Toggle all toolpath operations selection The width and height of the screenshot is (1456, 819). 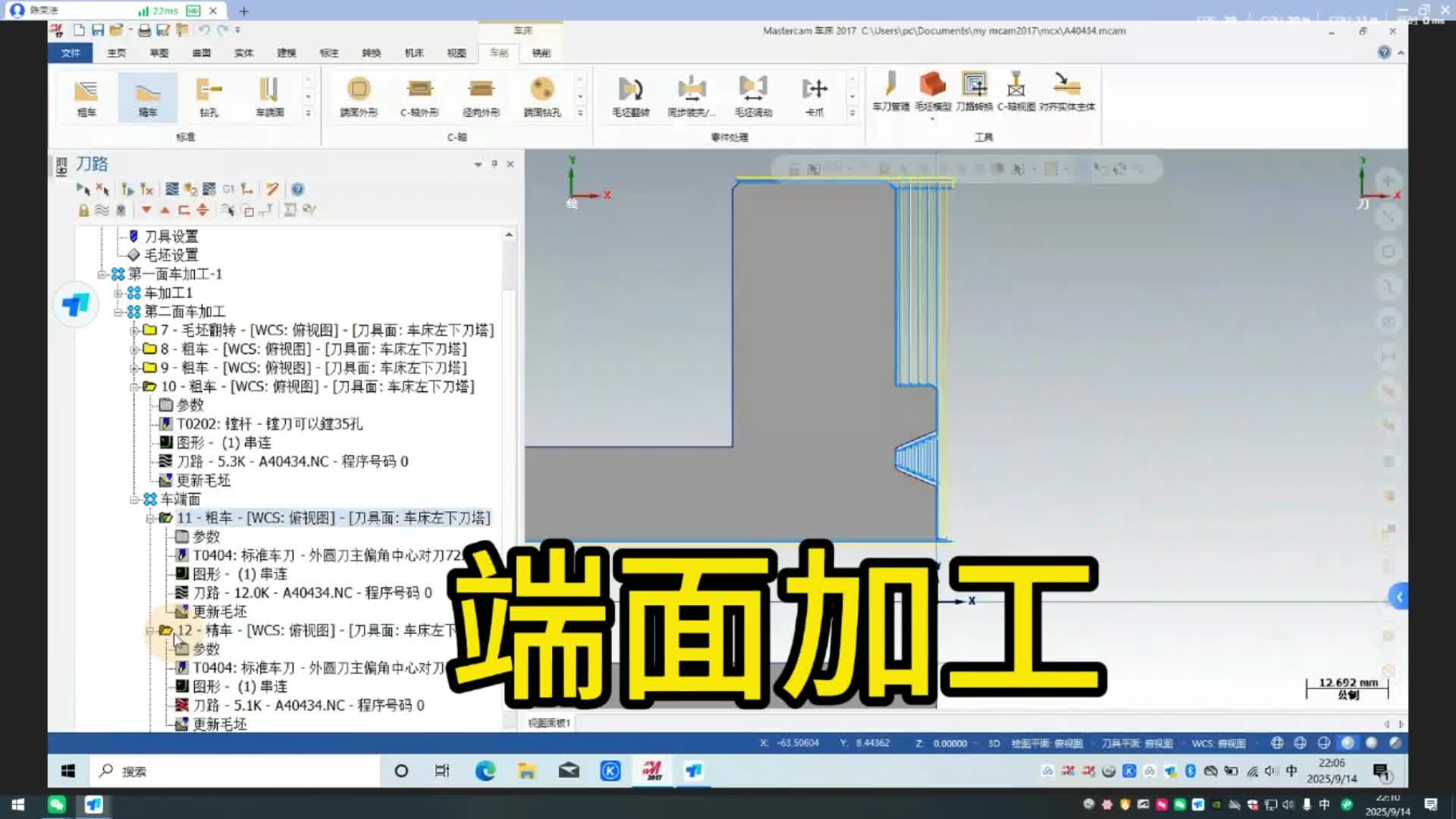(83, 190)
